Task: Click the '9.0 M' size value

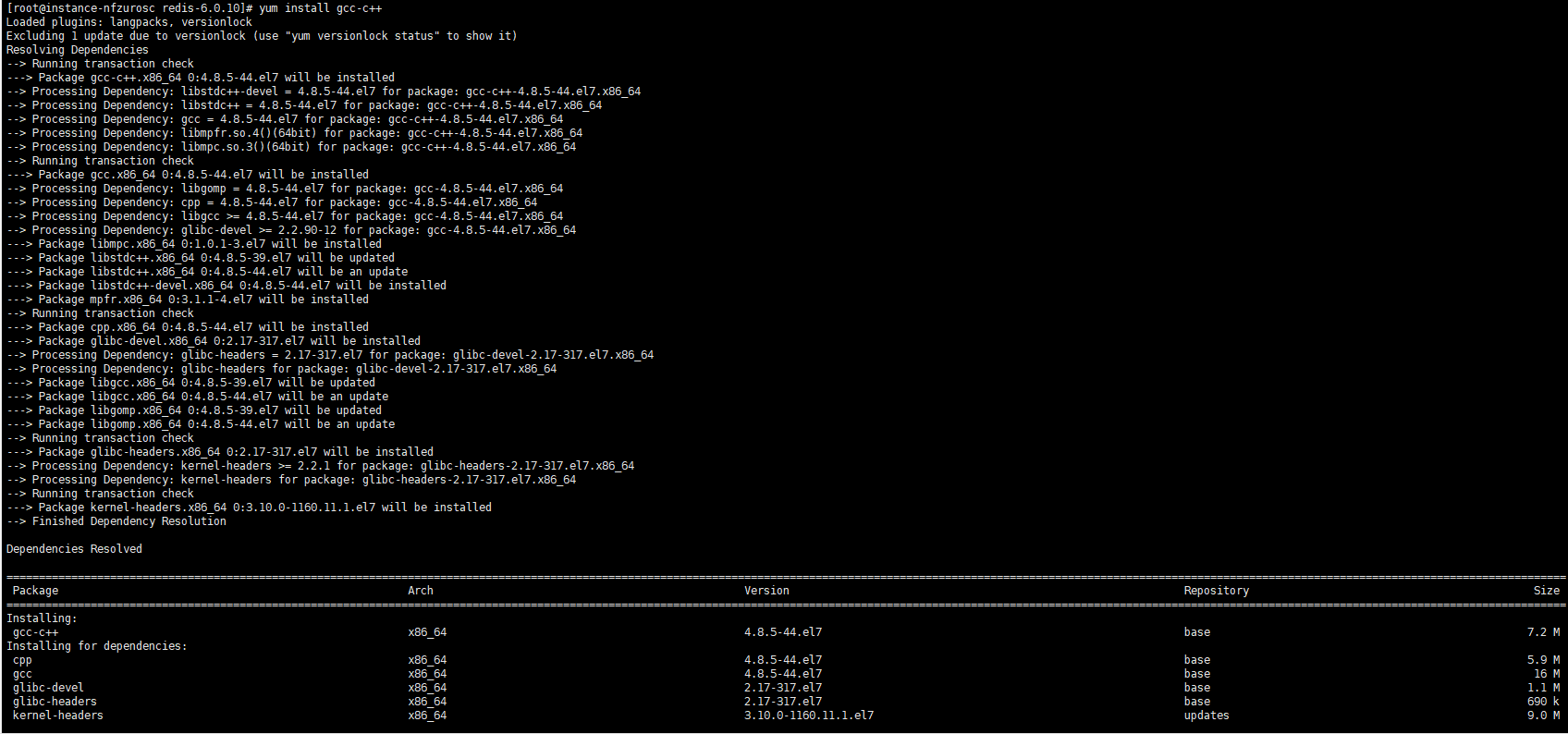Action: coord(1544,716)
